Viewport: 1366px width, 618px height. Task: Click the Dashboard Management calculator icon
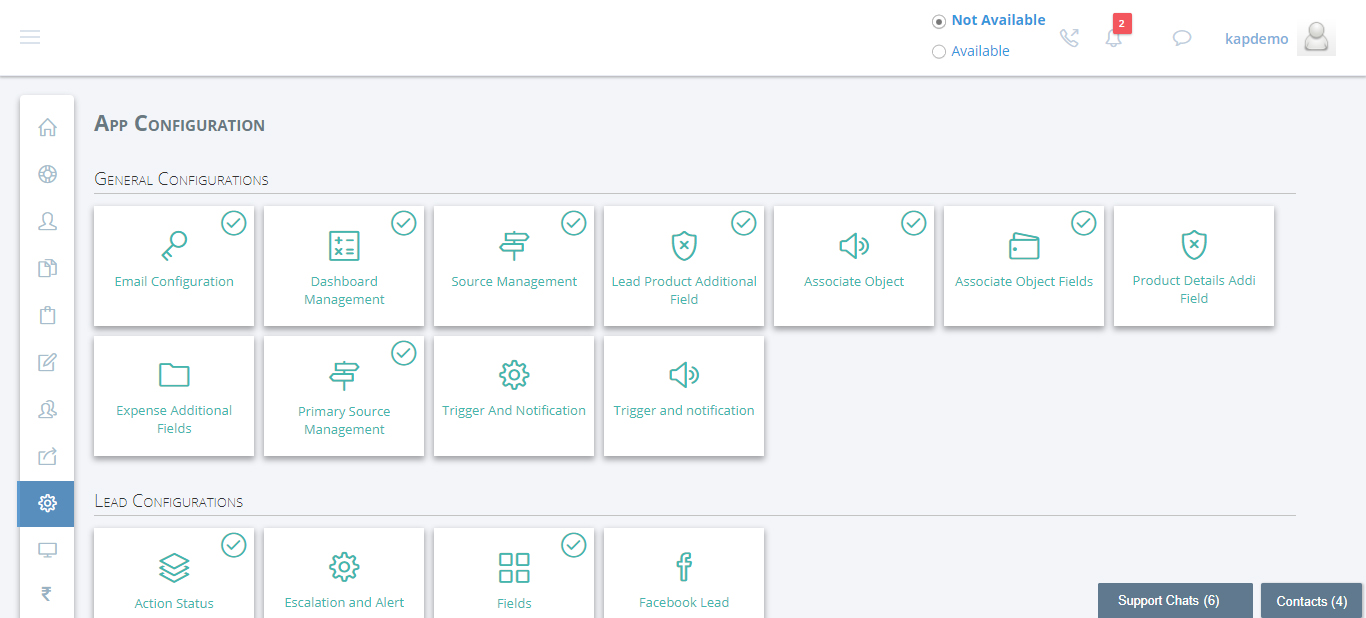pos(344,246)
